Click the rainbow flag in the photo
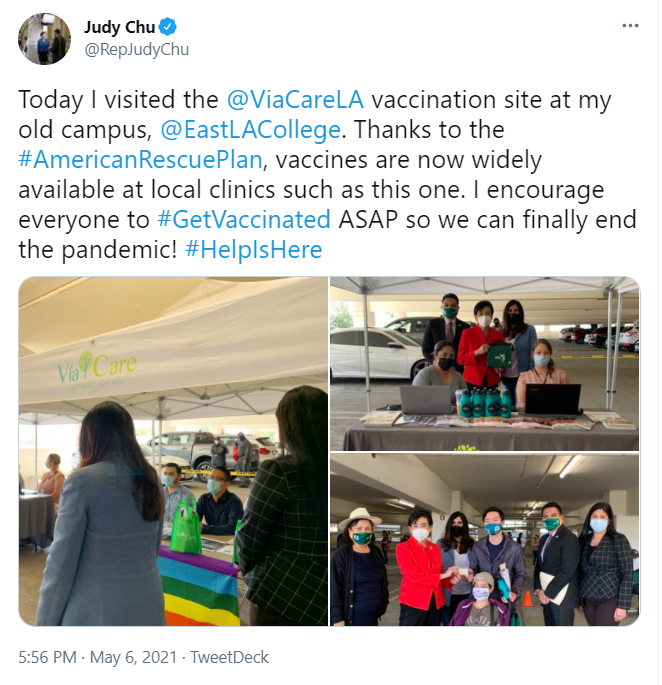This screenshot has height=685, width=662. click(199, 586)
